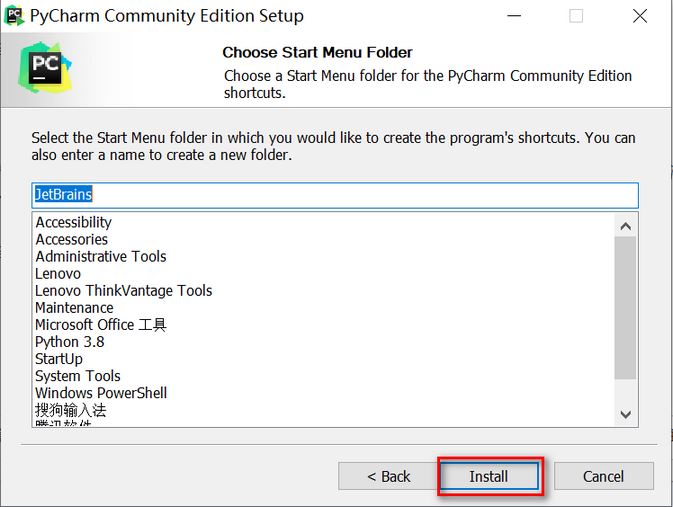The image size is (673, 507).
Task: Select Accessibility in the folder list
Action: point(74,222)
